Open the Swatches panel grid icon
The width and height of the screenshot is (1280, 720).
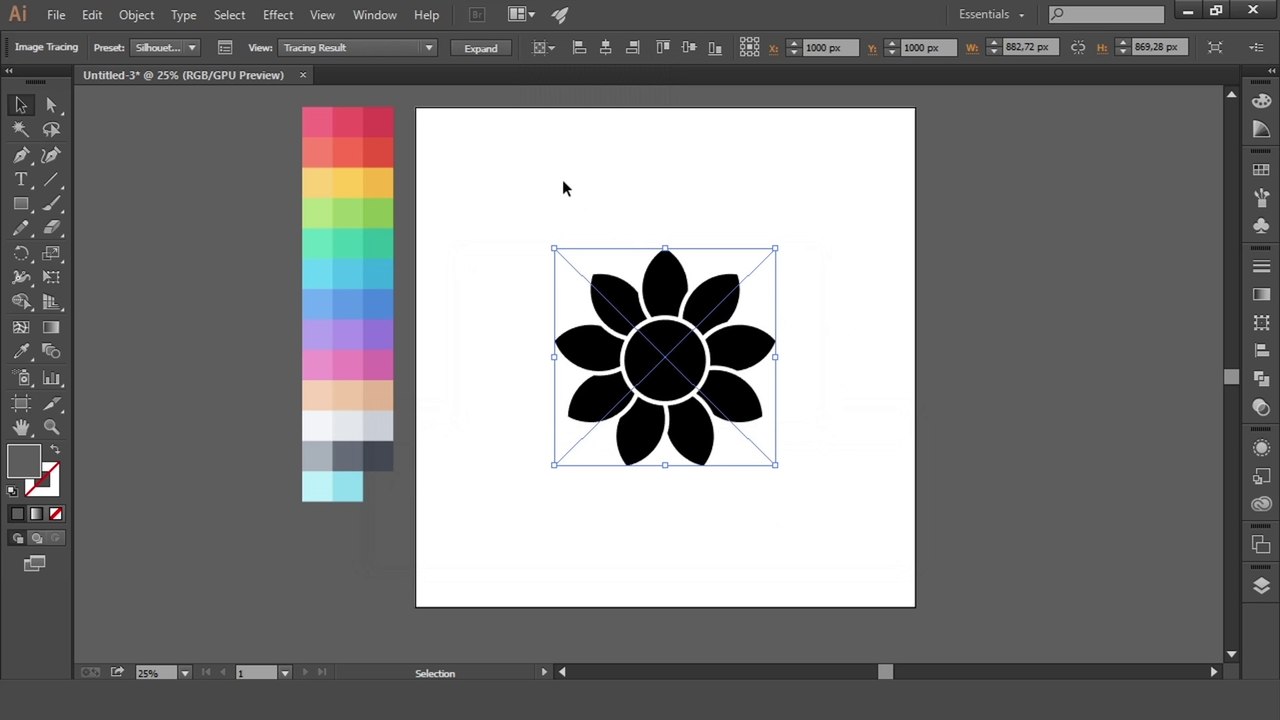pos(1261,170)
